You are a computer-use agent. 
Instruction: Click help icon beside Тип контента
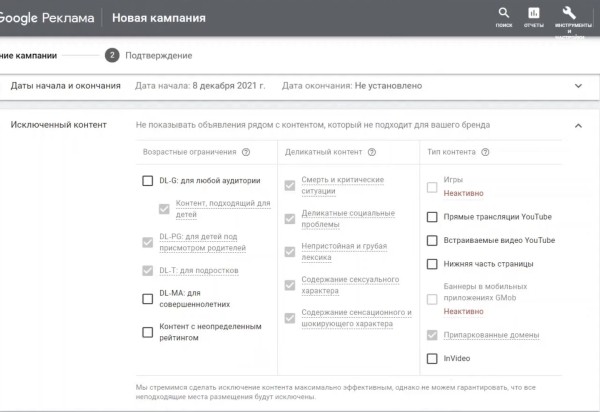486,152
